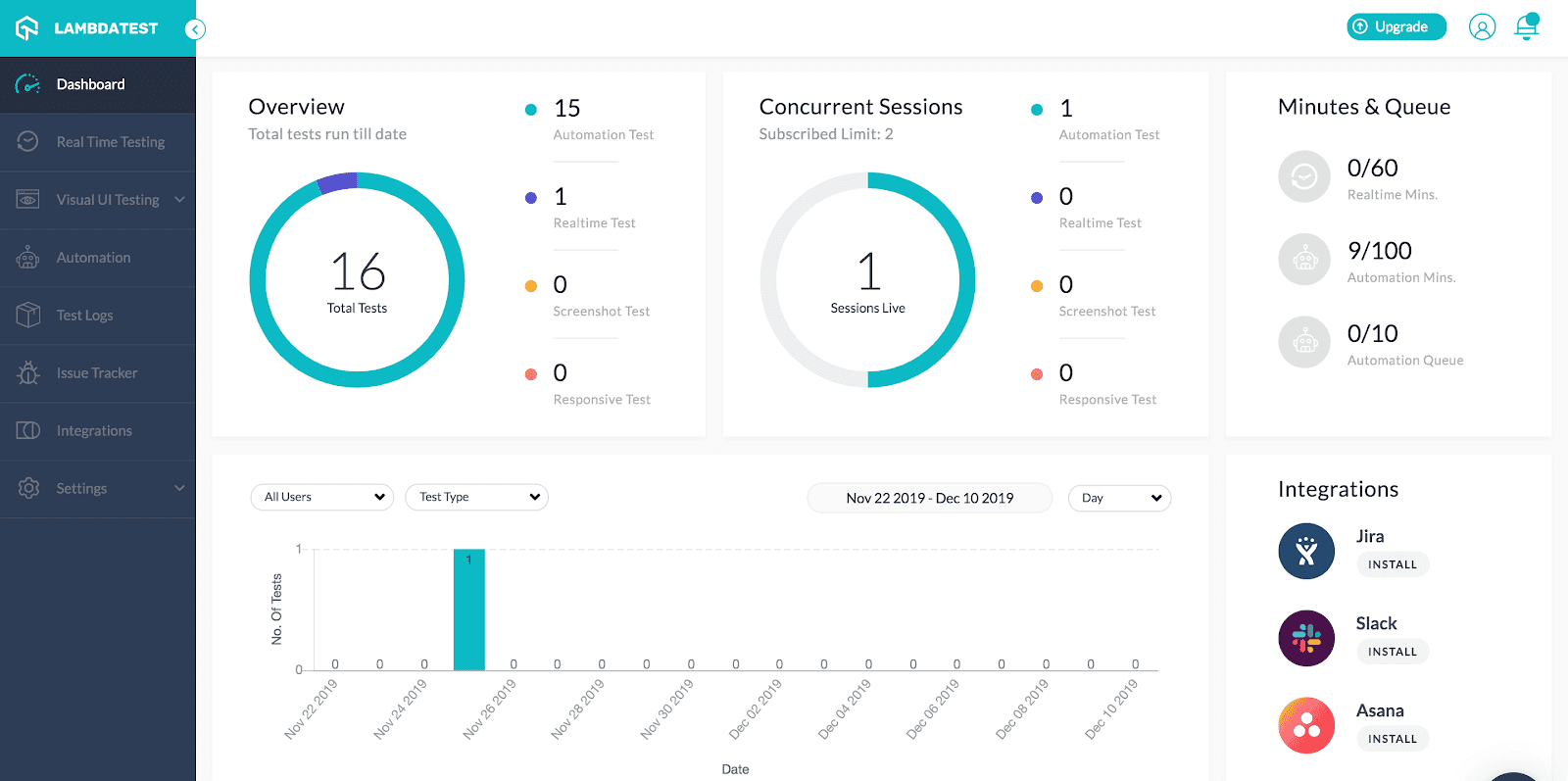The image size is (1568, 781).
Task: Open the Test Type dropdown
Action: tap(476, 497)
